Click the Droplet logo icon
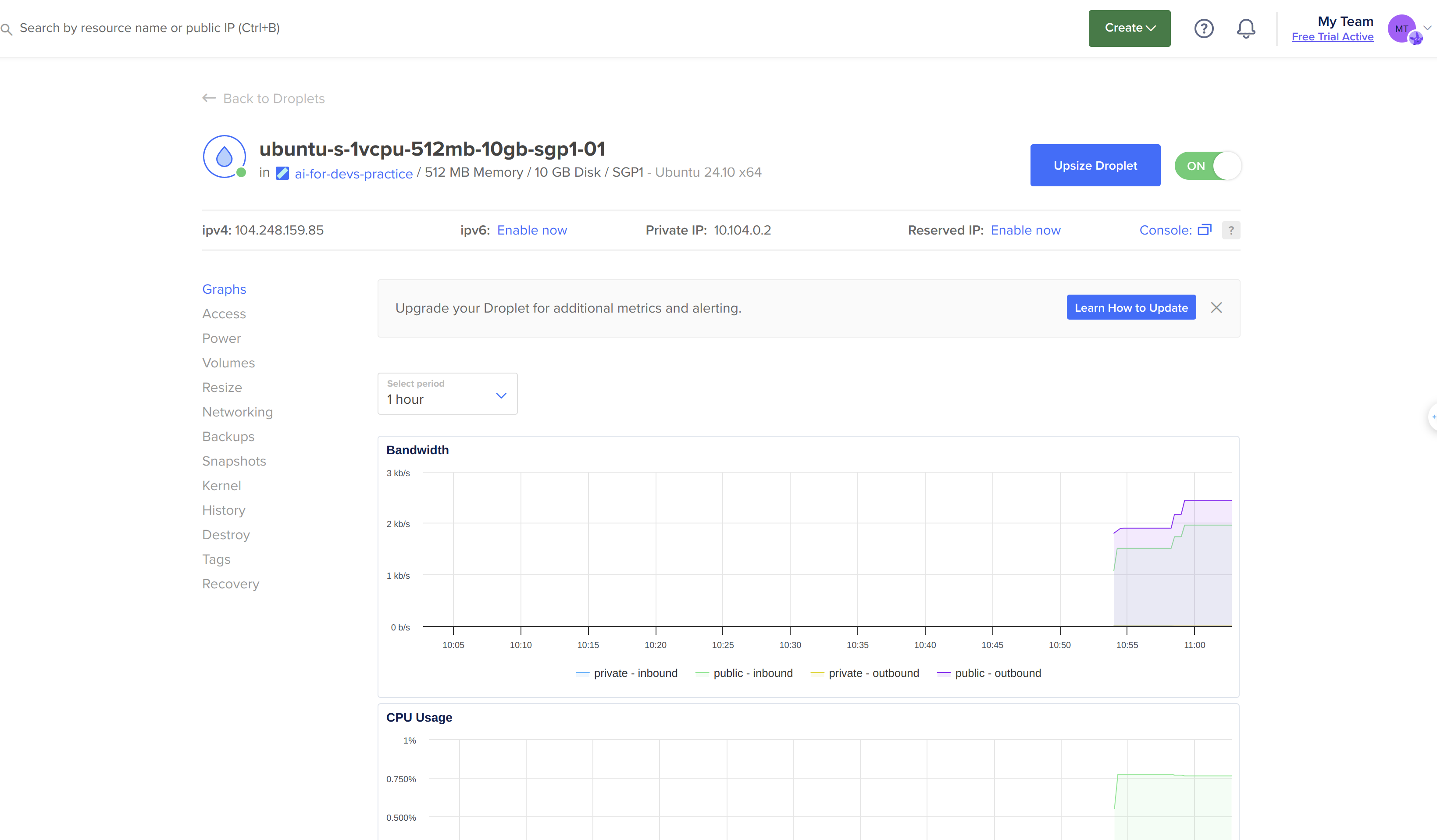 (x=224, y=156)
